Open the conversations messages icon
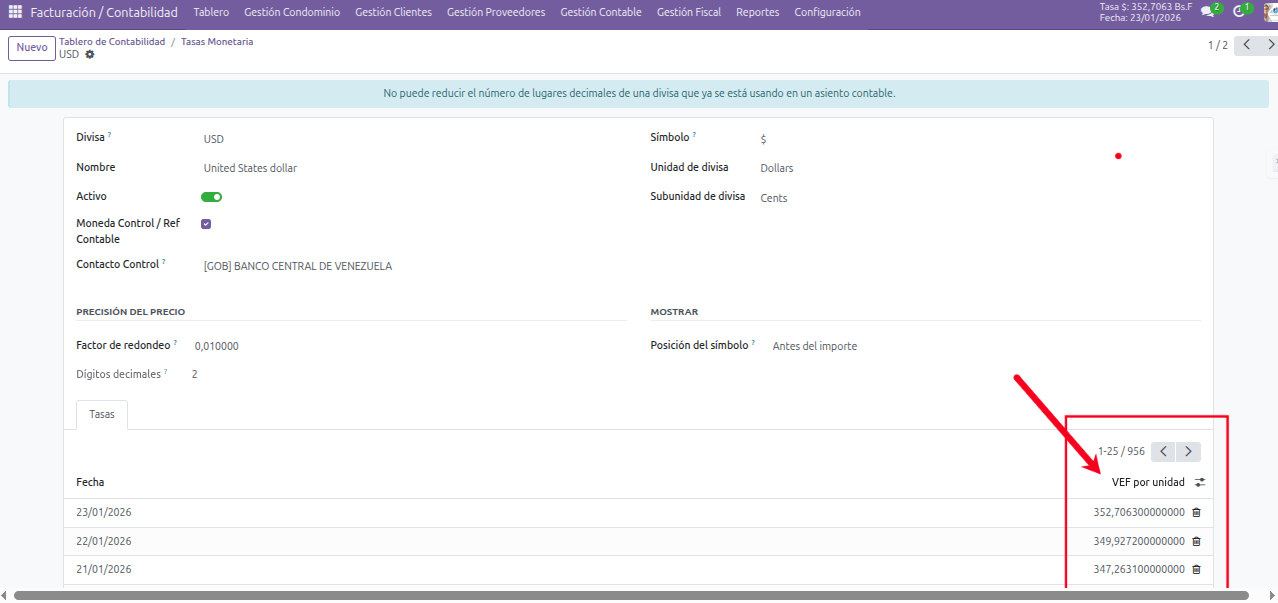The height and width of the screenshot is (603, 1278). point(1207,12)
